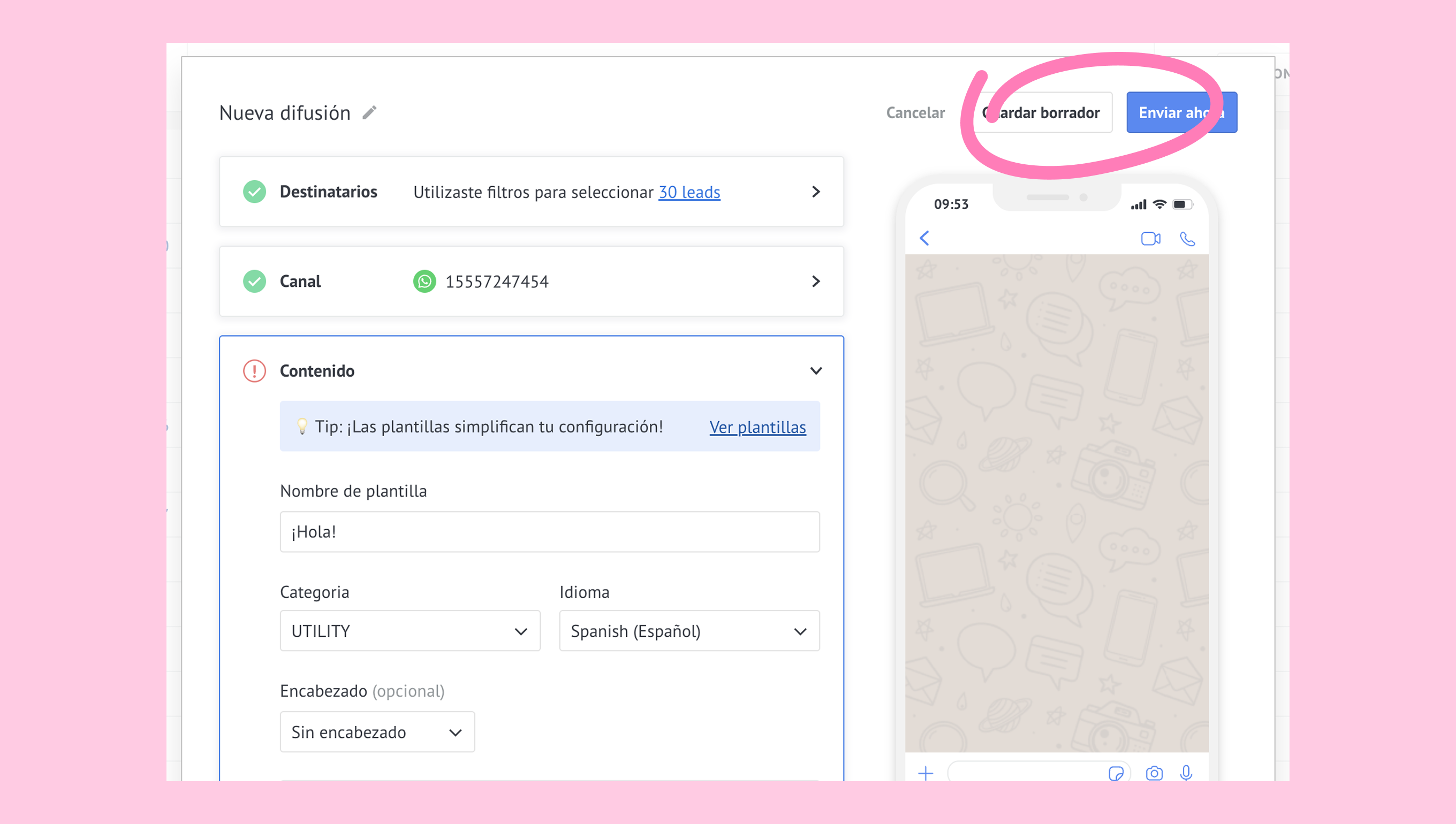This screenshot has height=824, width=1456.
Task: Click the Canal green check icon
Action: coord(255,281)
